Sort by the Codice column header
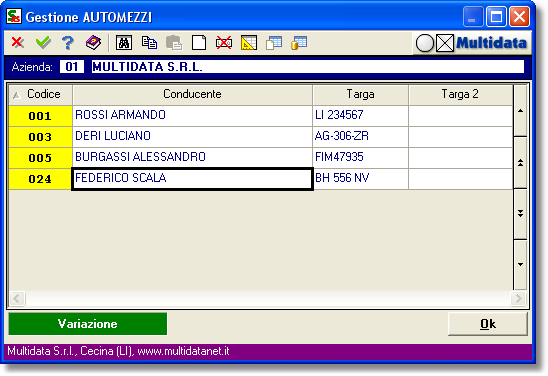 point(41,94)
